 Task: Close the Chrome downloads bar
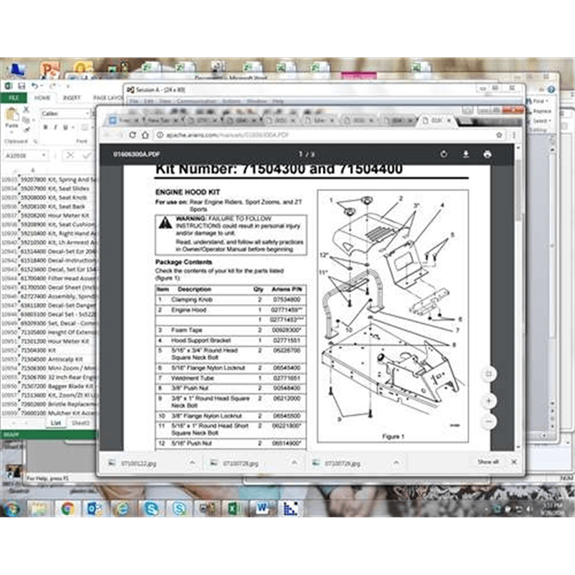[514, 462]
